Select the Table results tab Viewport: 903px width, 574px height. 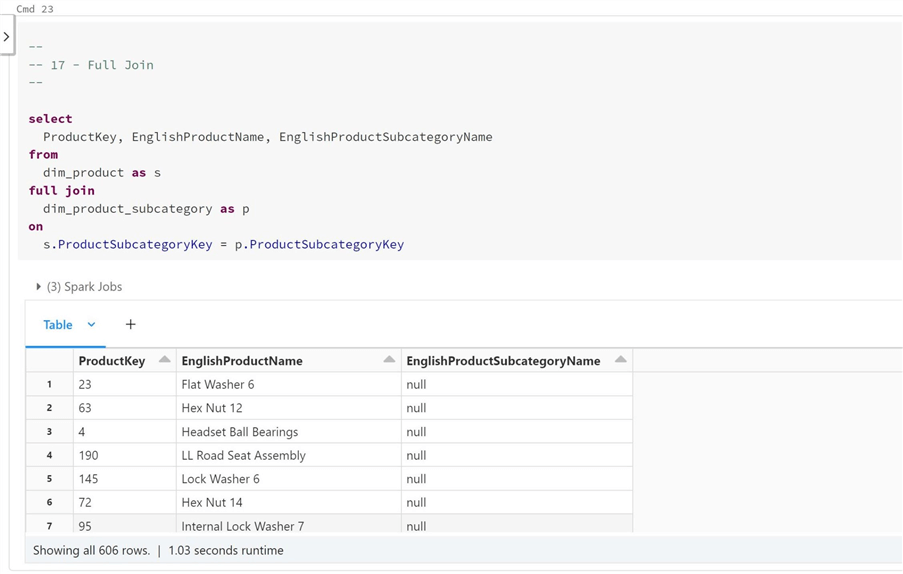click(58, 325)
